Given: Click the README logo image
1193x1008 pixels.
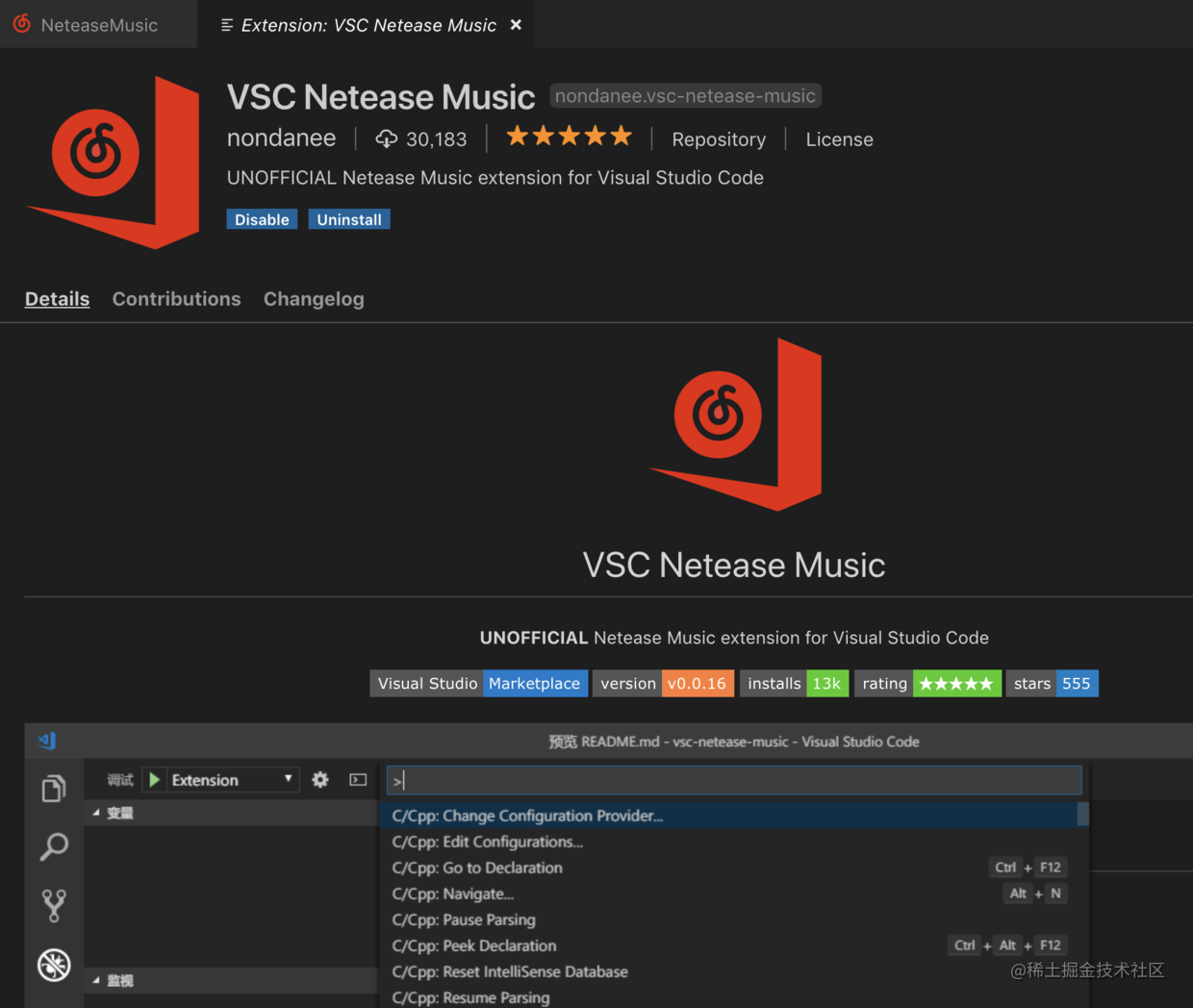Looking at the screenshot, I should point(735,424).
